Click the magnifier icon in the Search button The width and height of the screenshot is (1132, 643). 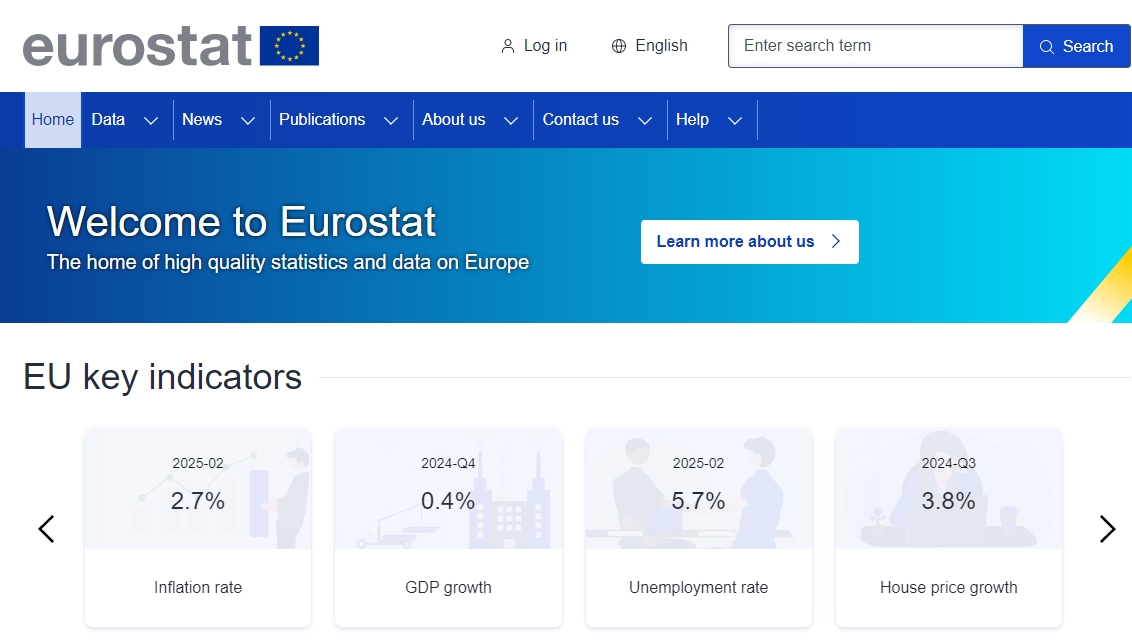[1047, 46]
